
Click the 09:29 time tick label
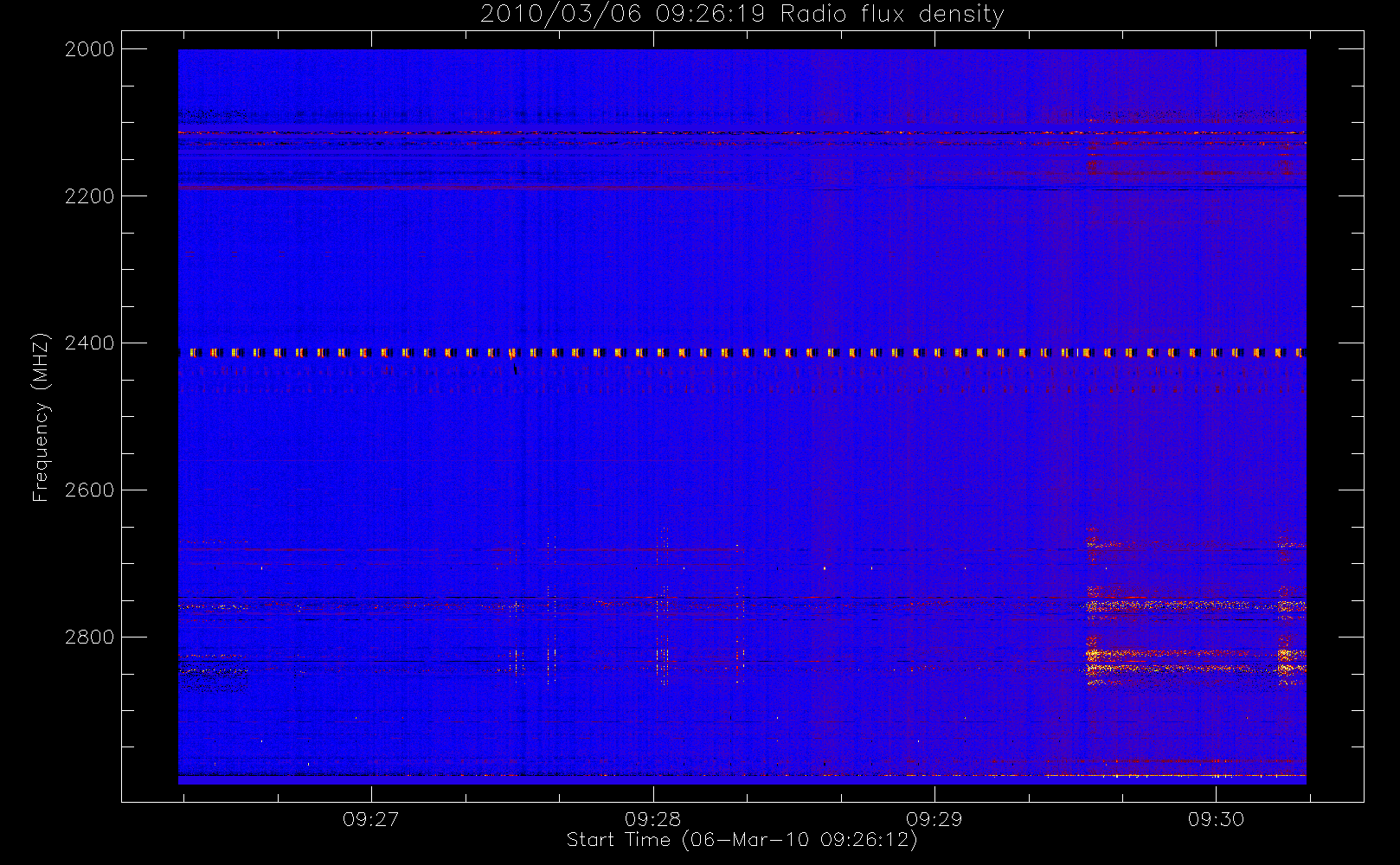934,819
